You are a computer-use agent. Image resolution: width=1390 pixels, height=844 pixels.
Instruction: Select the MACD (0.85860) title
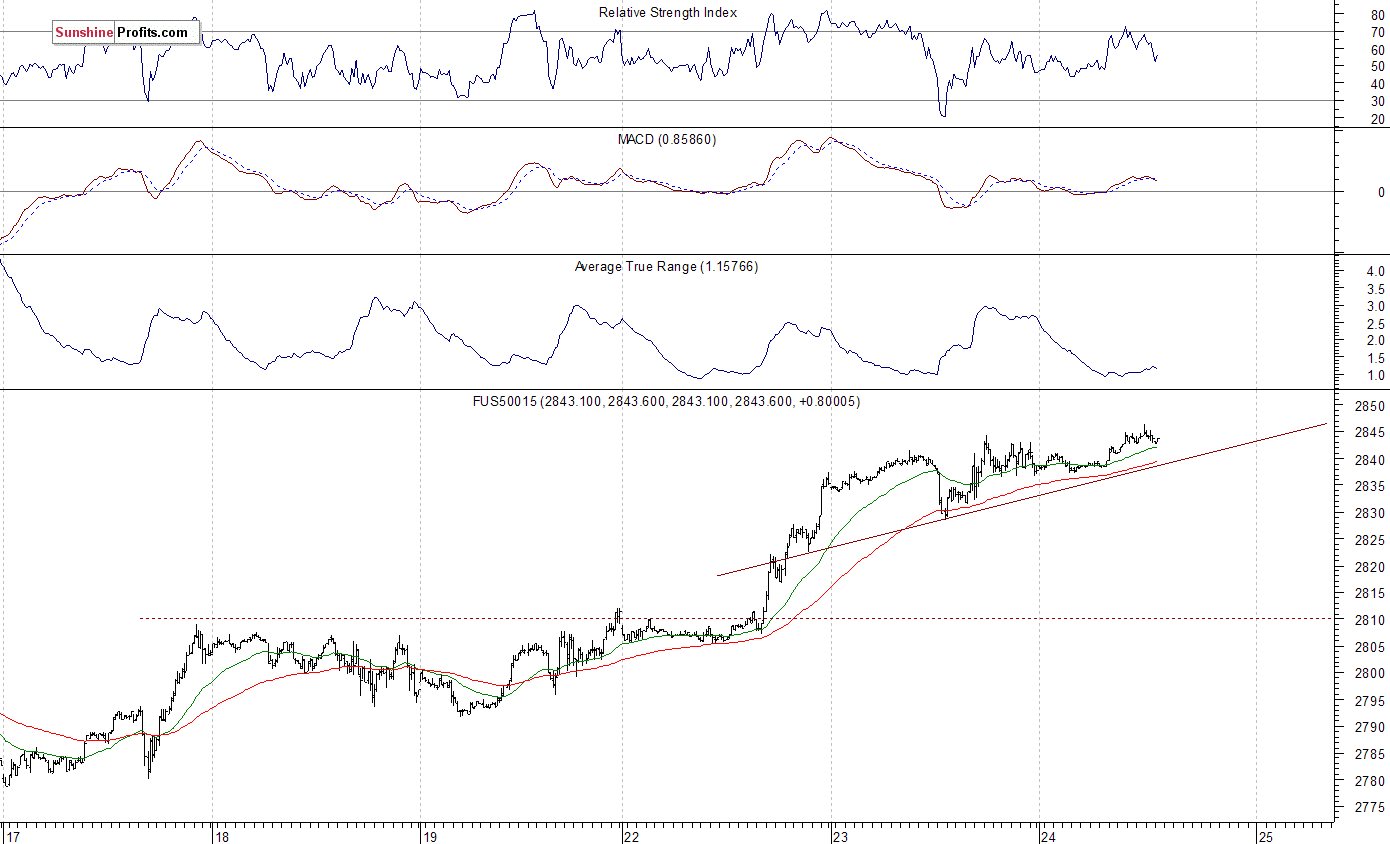pos(667,139)
